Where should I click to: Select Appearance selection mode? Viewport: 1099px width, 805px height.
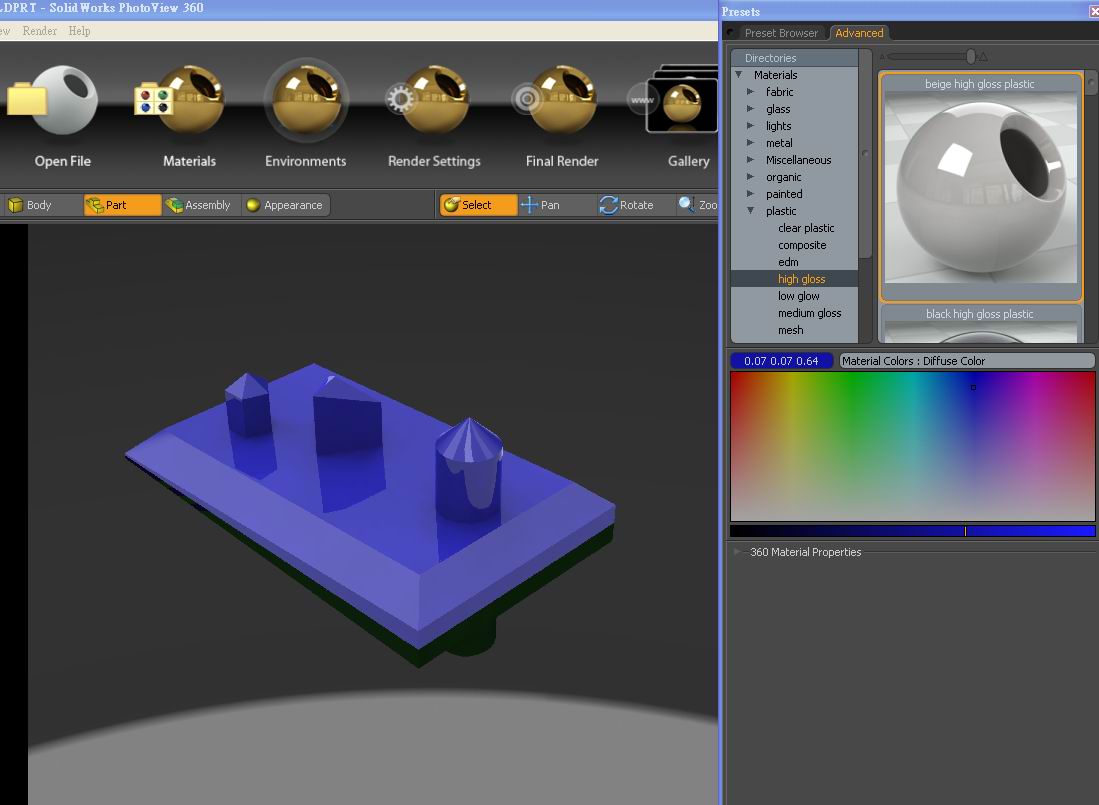286,205
